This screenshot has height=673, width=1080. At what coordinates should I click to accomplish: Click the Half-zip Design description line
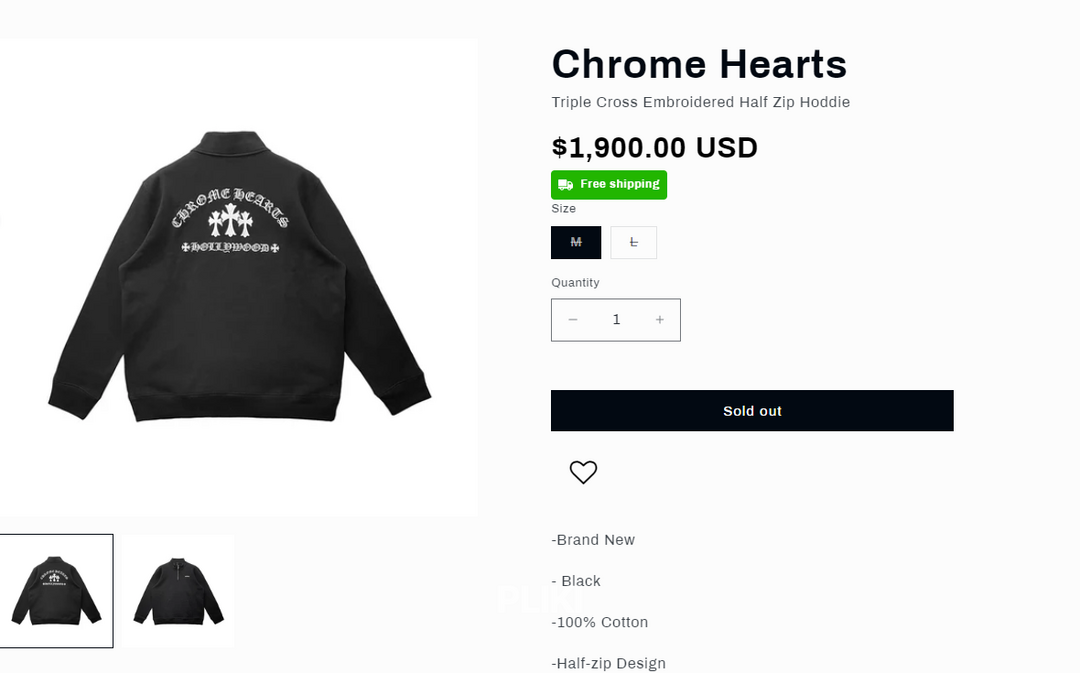(609, 663)
